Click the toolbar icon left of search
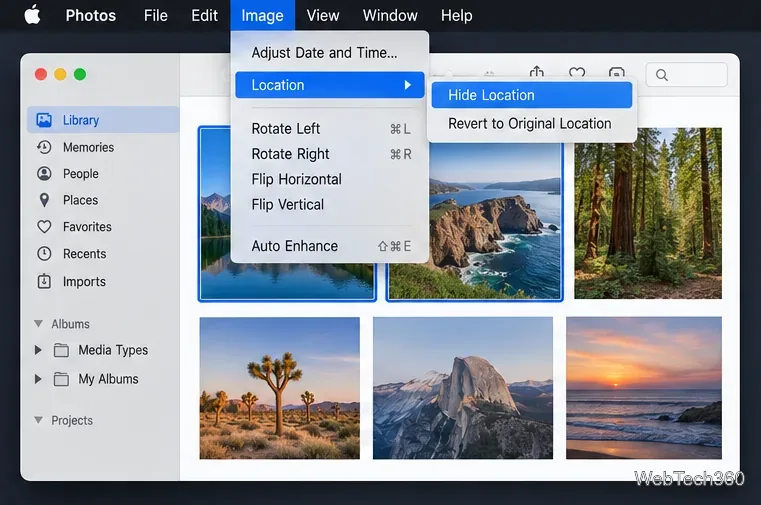The image size is (761, 505). [x=616, y=73]
